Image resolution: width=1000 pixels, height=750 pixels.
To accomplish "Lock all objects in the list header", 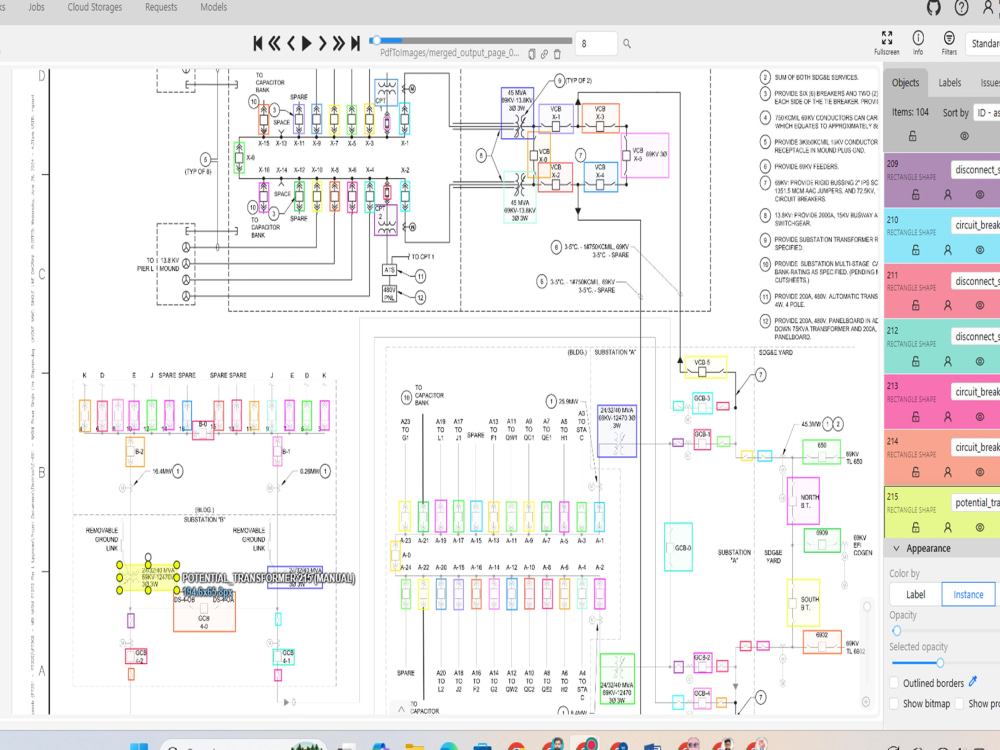I will (913, 136).
